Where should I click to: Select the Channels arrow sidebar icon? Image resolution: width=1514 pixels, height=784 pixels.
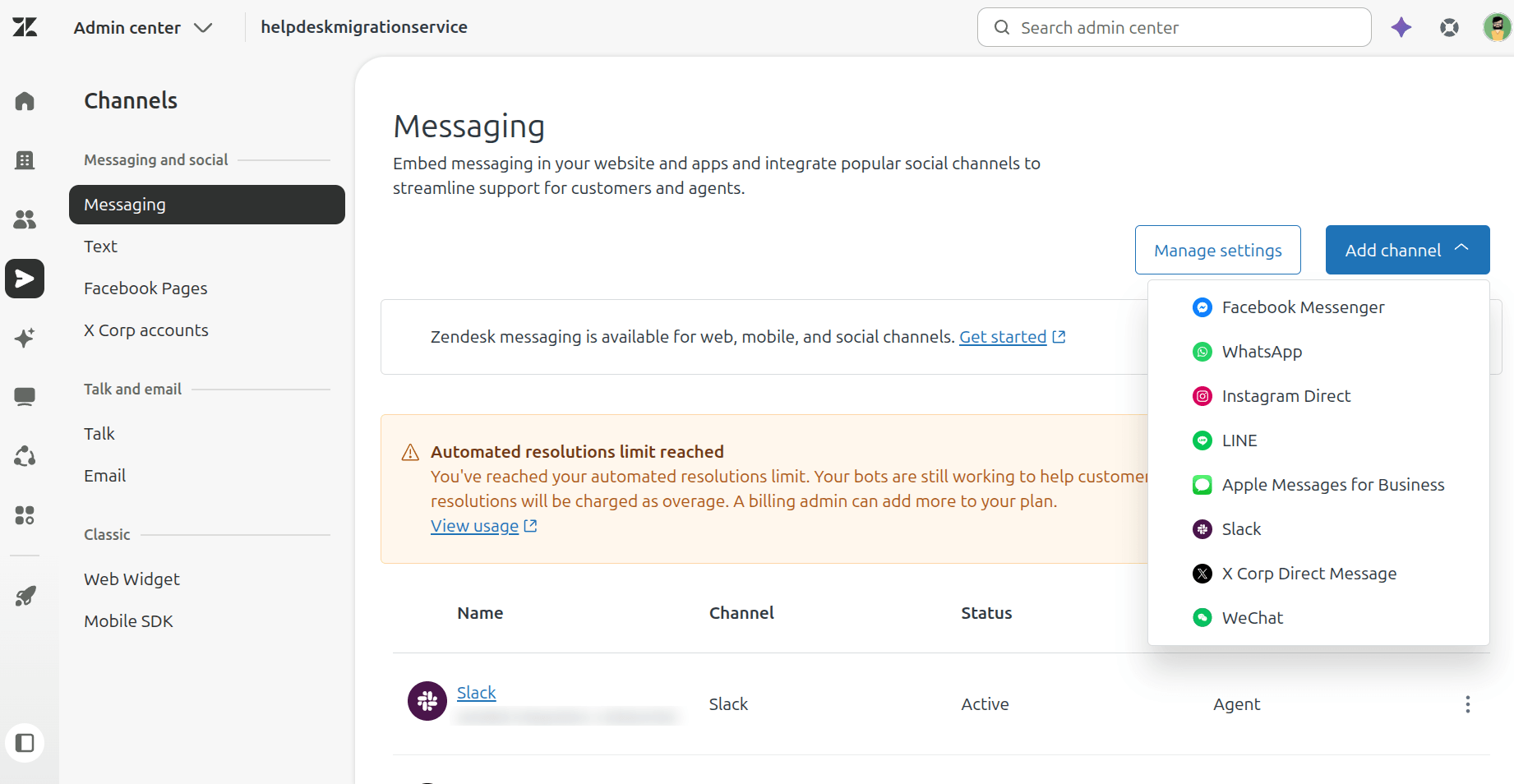click(x=25, y=279)
